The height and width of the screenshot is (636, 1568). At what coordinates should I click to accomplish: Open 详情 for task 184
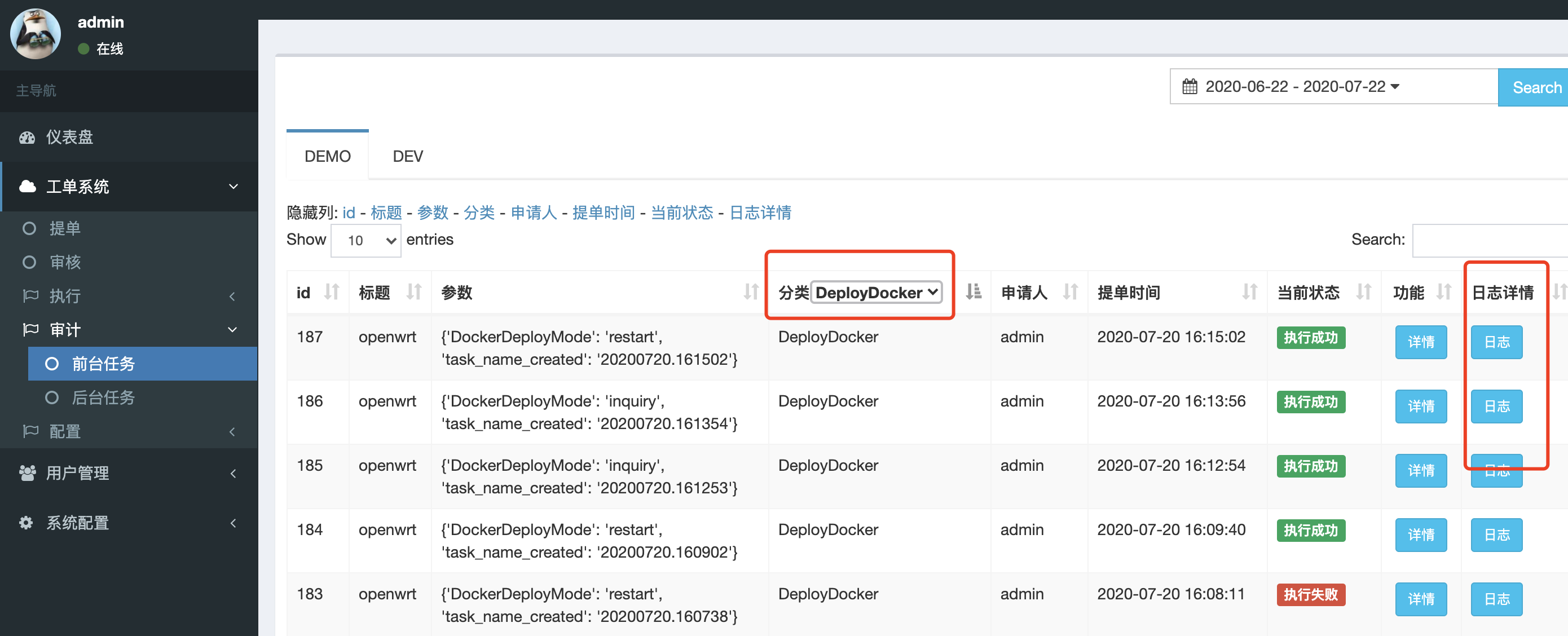tap(1421, 535)
